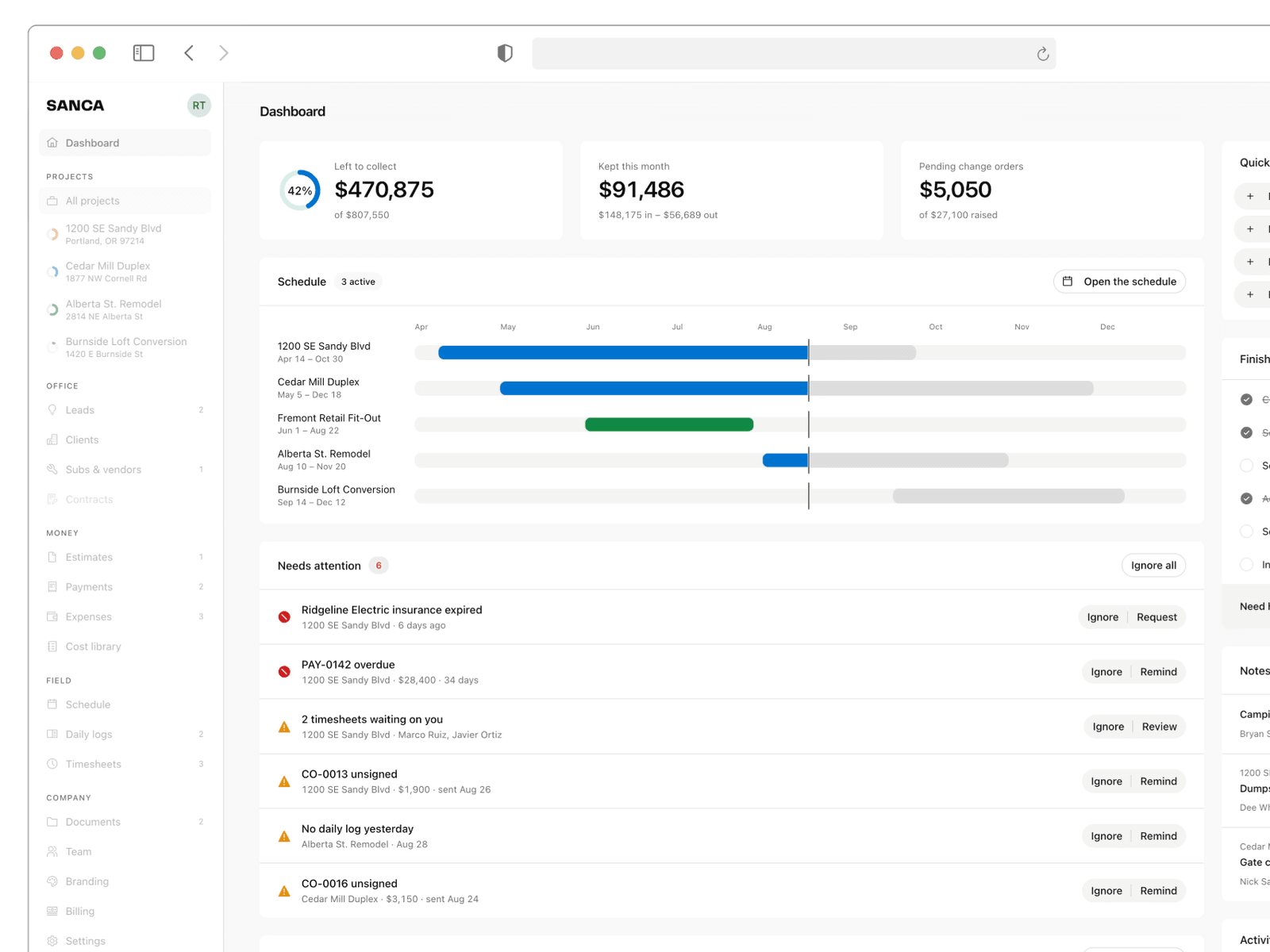
Task: Open Daily logs in the Field section
Action: tap(125, 734)
